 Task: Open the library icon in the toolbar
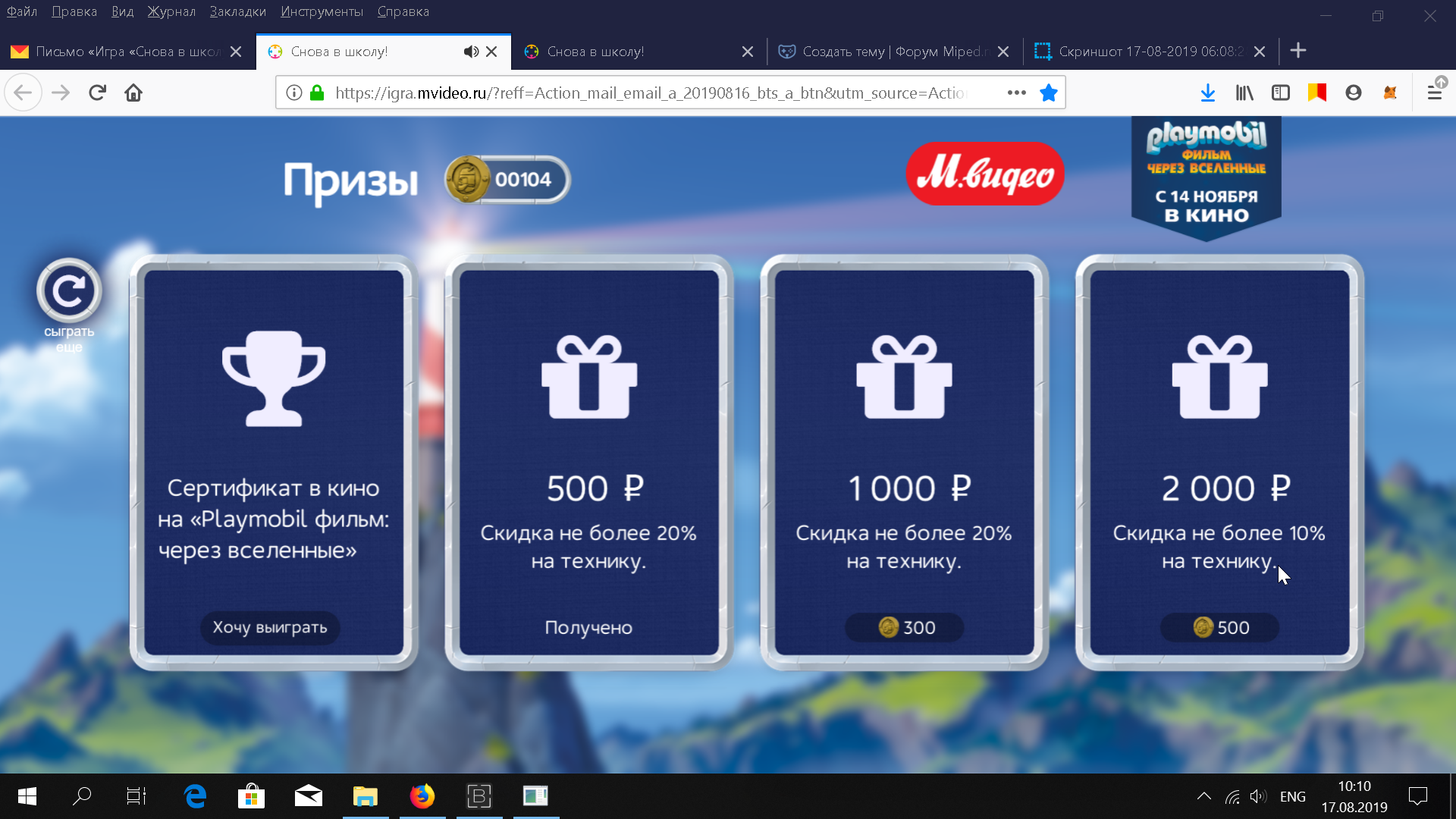[x=1244, y=93]
